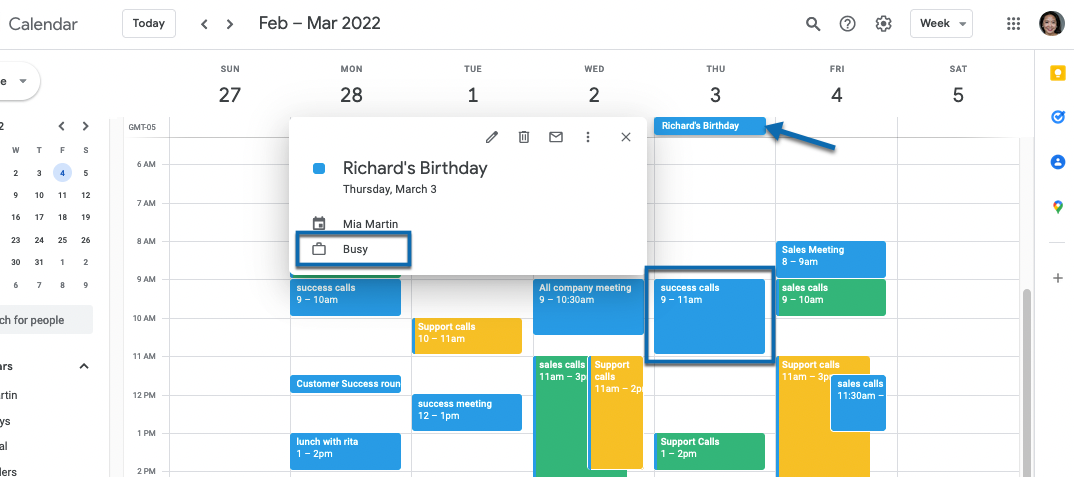
Task: Click the blue event color square
Action: (319, 169)
